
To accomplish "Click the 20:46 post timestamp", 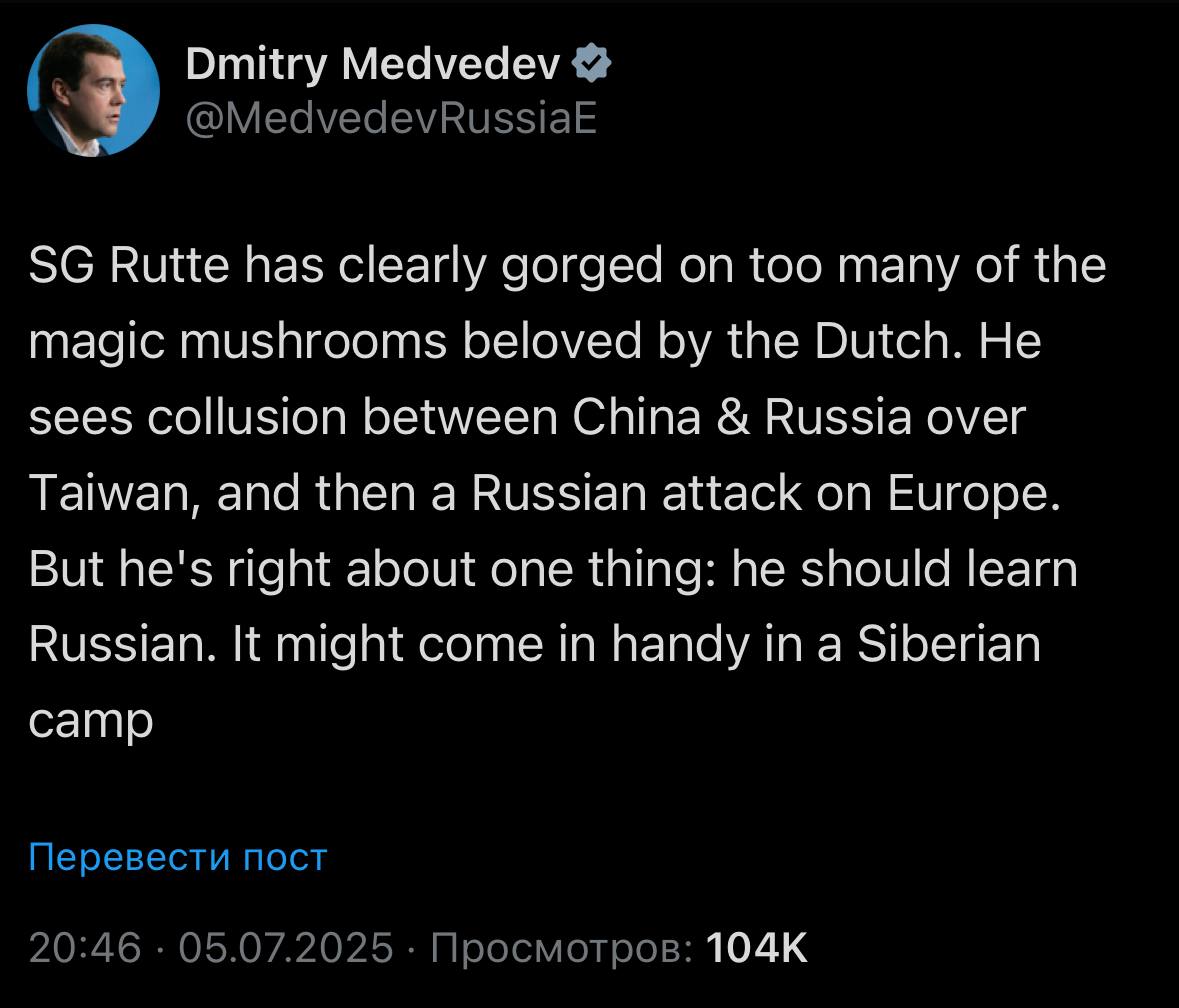I will click(85, 947).
